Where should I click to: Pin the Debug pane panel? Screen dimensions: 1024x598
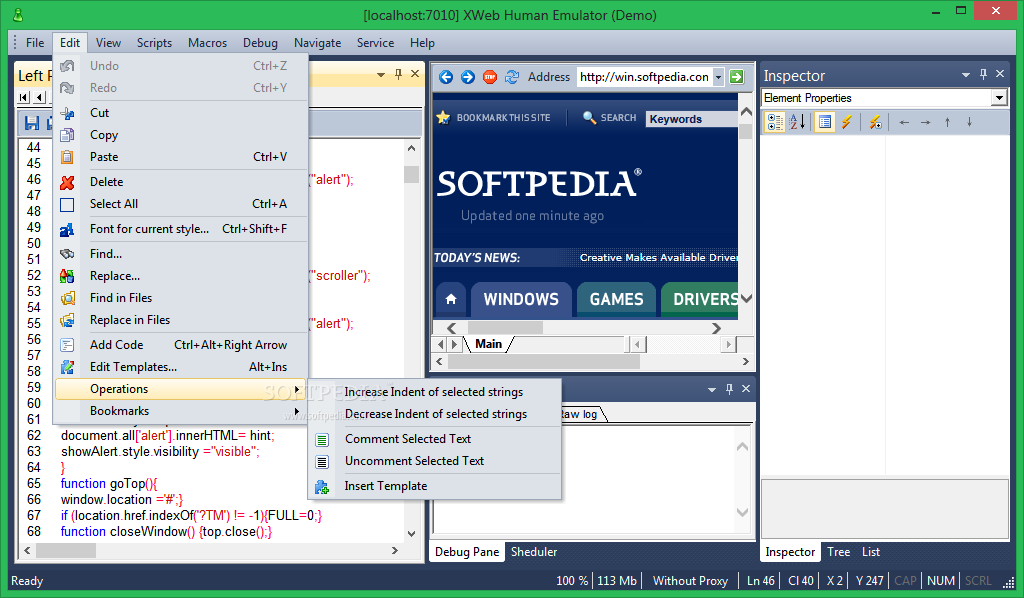[729, 389]
